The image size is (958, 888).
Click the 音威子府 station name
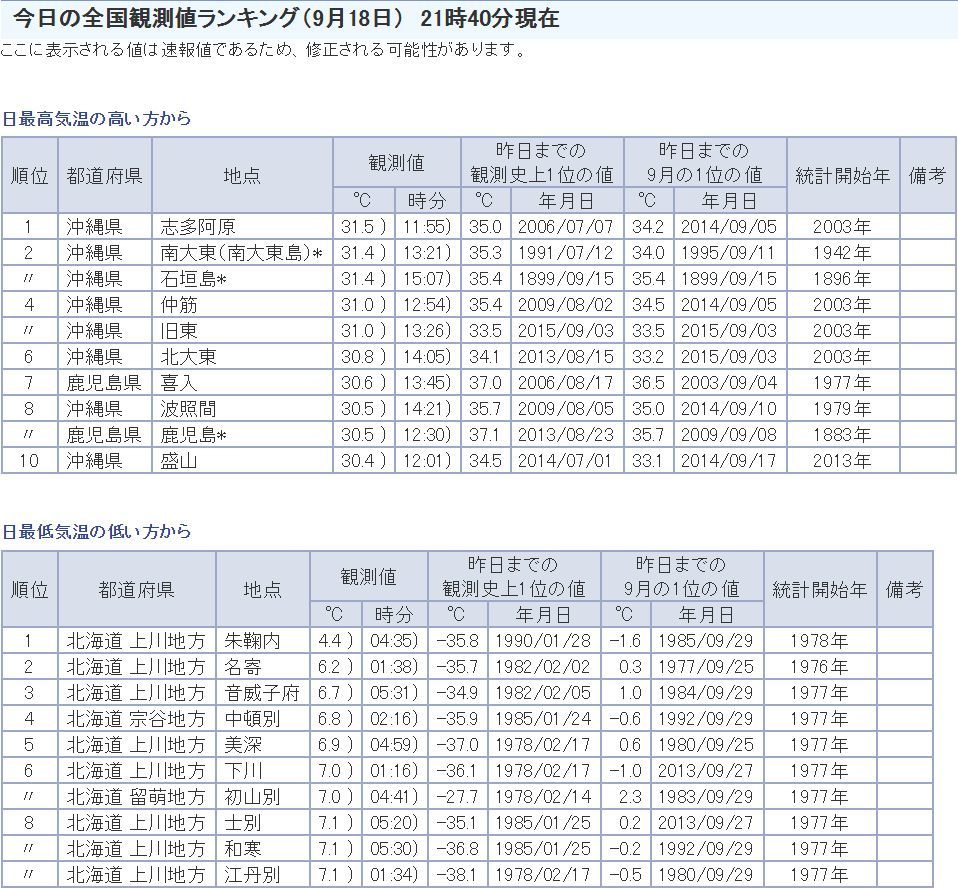tap(260, 693)
